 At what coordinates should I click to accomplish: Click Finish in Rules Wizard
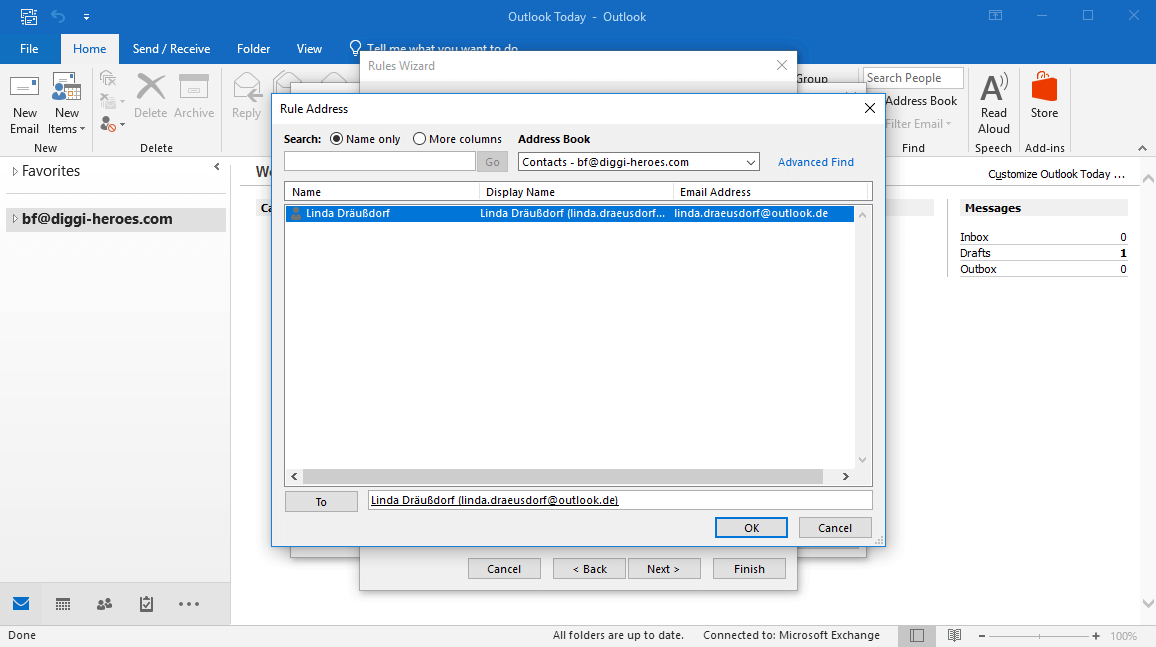(749, 569)
